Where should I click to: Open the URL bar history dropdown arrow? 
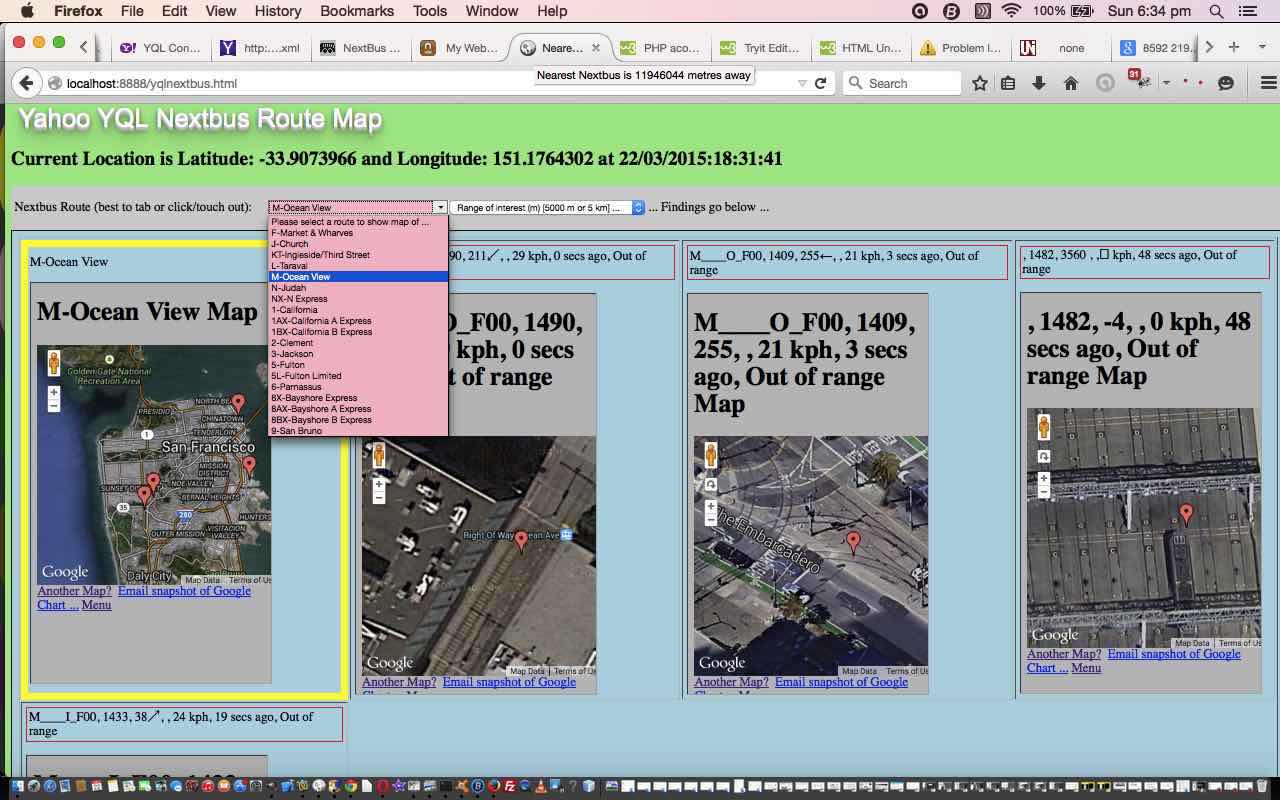(802, 83)
